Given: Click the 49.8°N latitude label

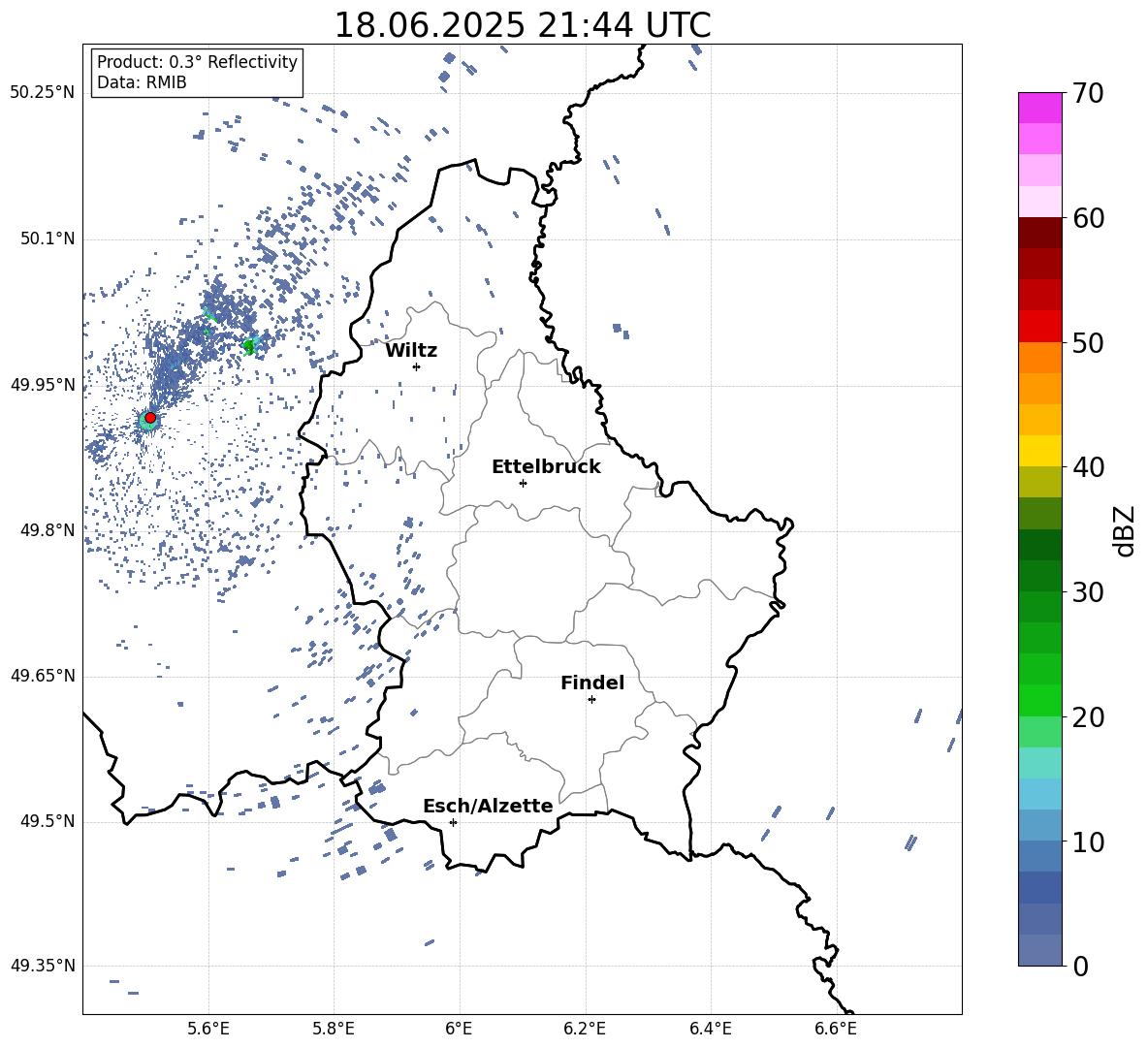Looking at the screenshot, I should click(x=48, y=530).
